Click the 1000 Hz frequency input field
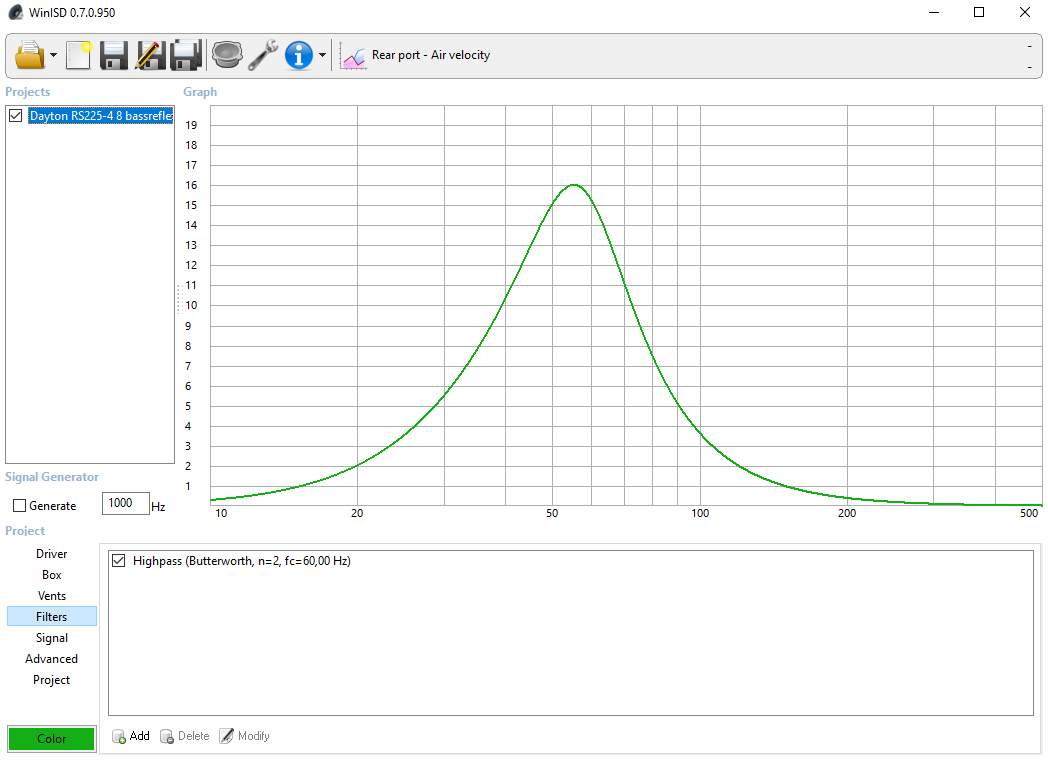This screenshot has width=1048, height=760. pos(125,503)
